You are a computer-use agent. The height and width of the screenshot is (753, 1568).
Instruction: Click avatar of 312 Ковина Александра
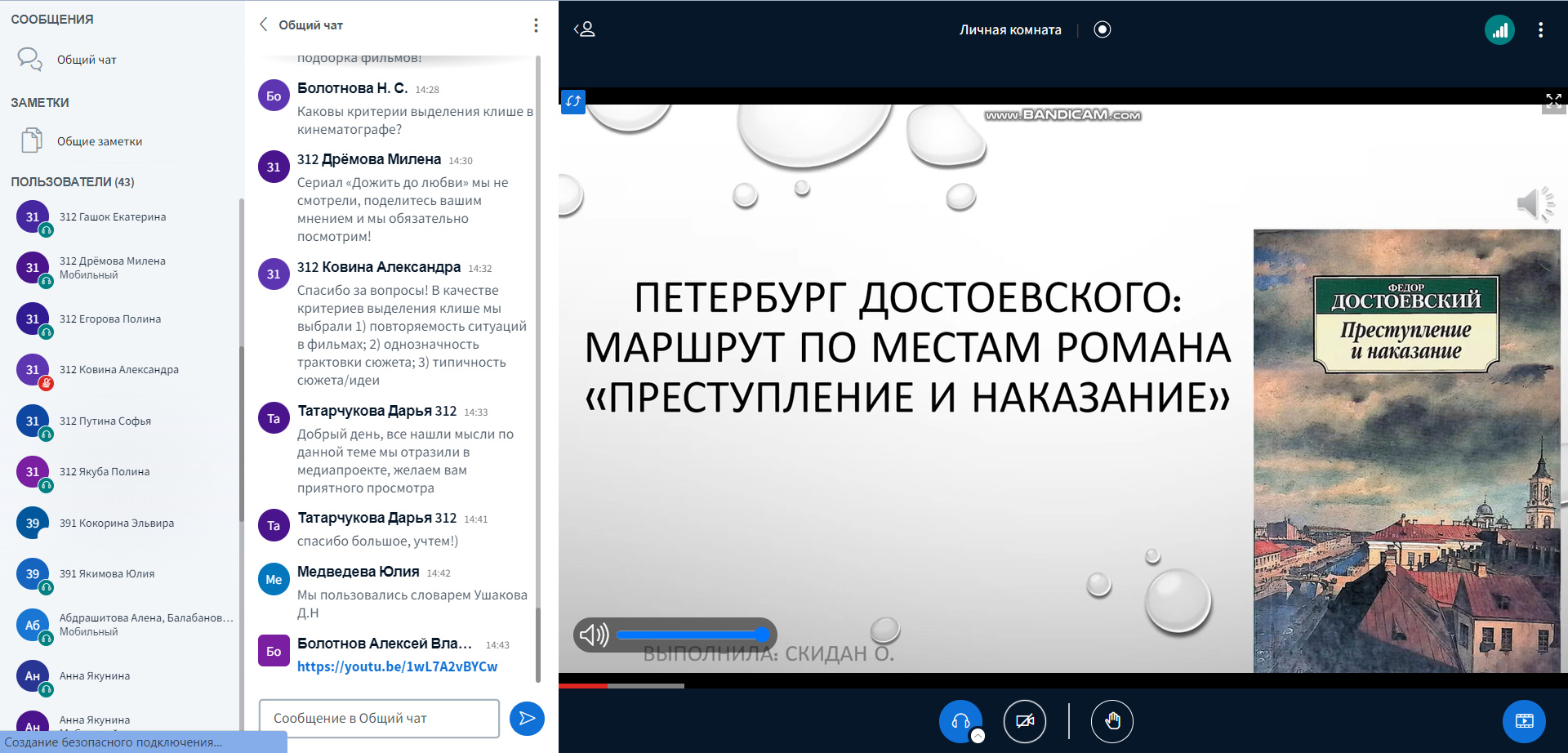(x=33, y=370)
